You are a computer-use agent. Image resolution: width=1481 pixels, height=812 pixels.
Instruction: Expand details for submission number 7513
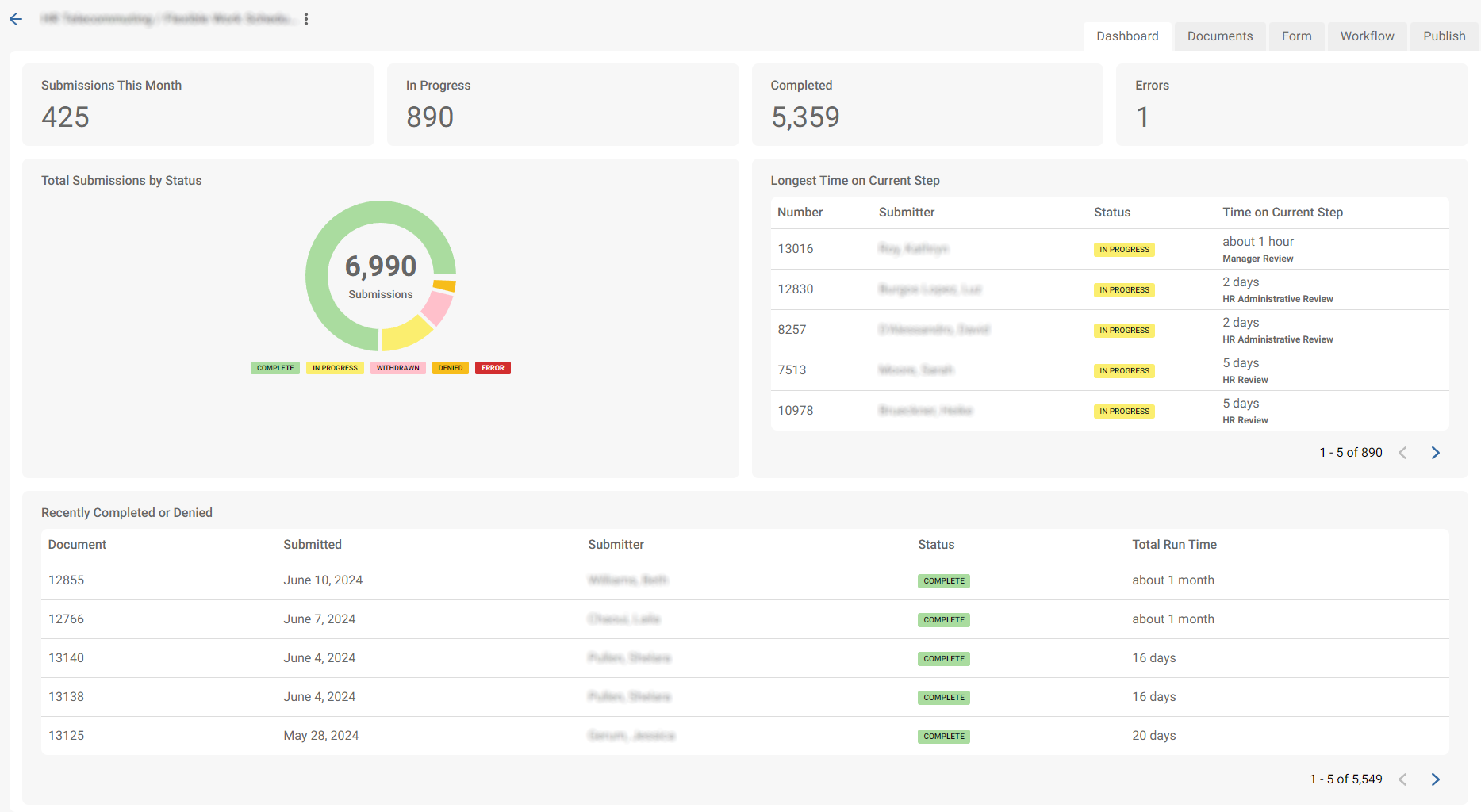792,370
